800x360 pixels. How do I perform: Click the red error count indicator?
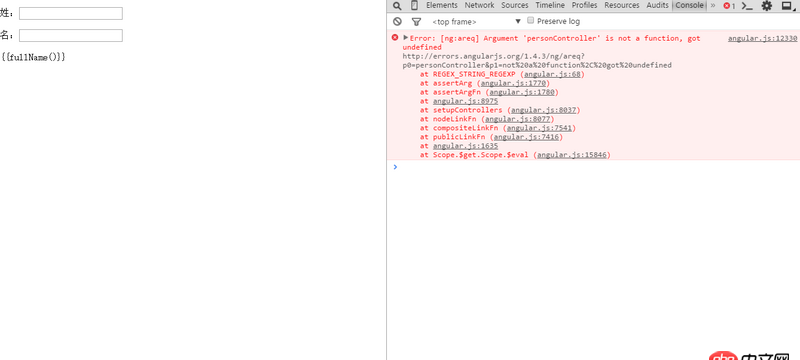pyautogui.click(x=729, y=6)
